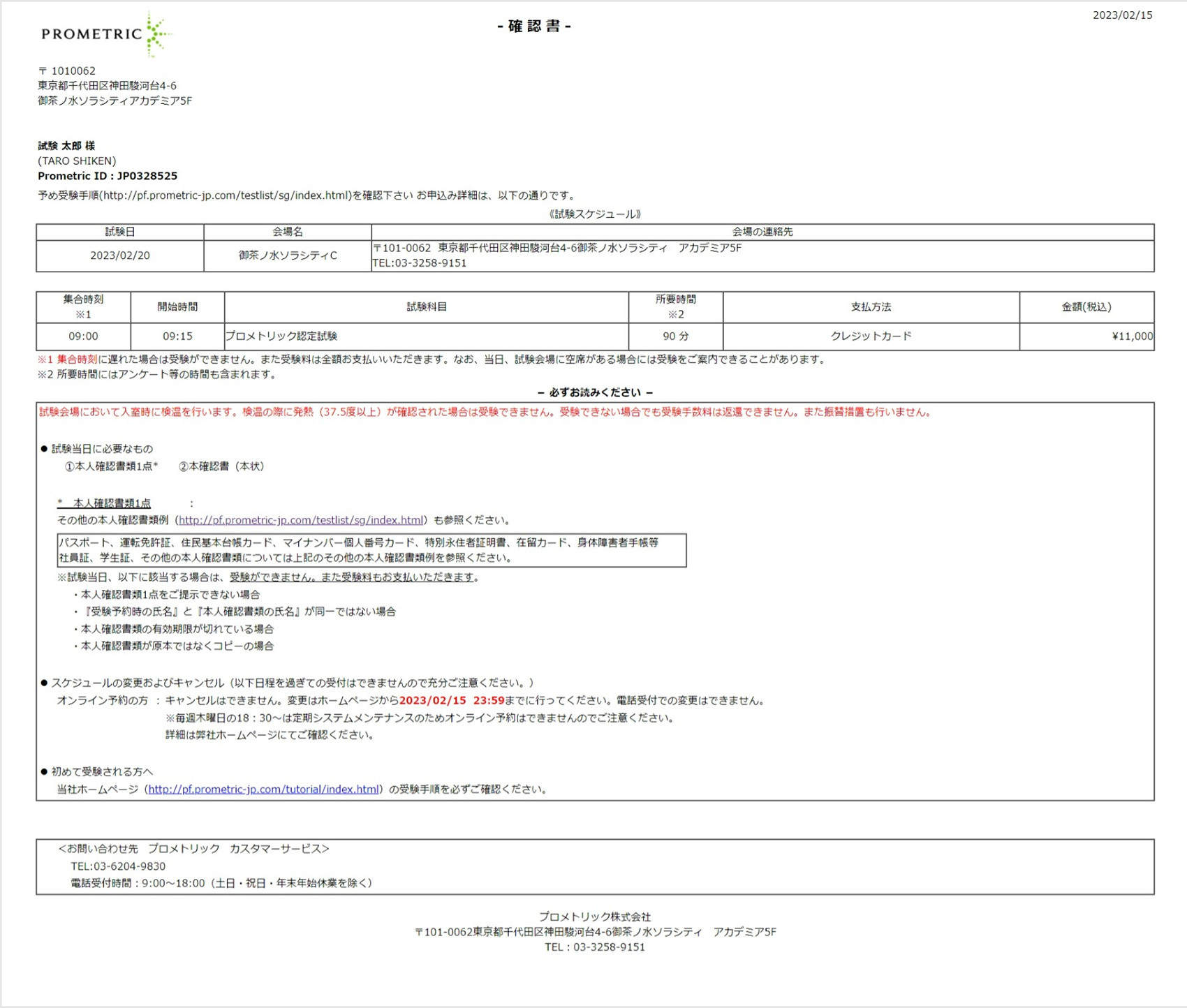Open the tutorial/index.html link

coord(263,790)
